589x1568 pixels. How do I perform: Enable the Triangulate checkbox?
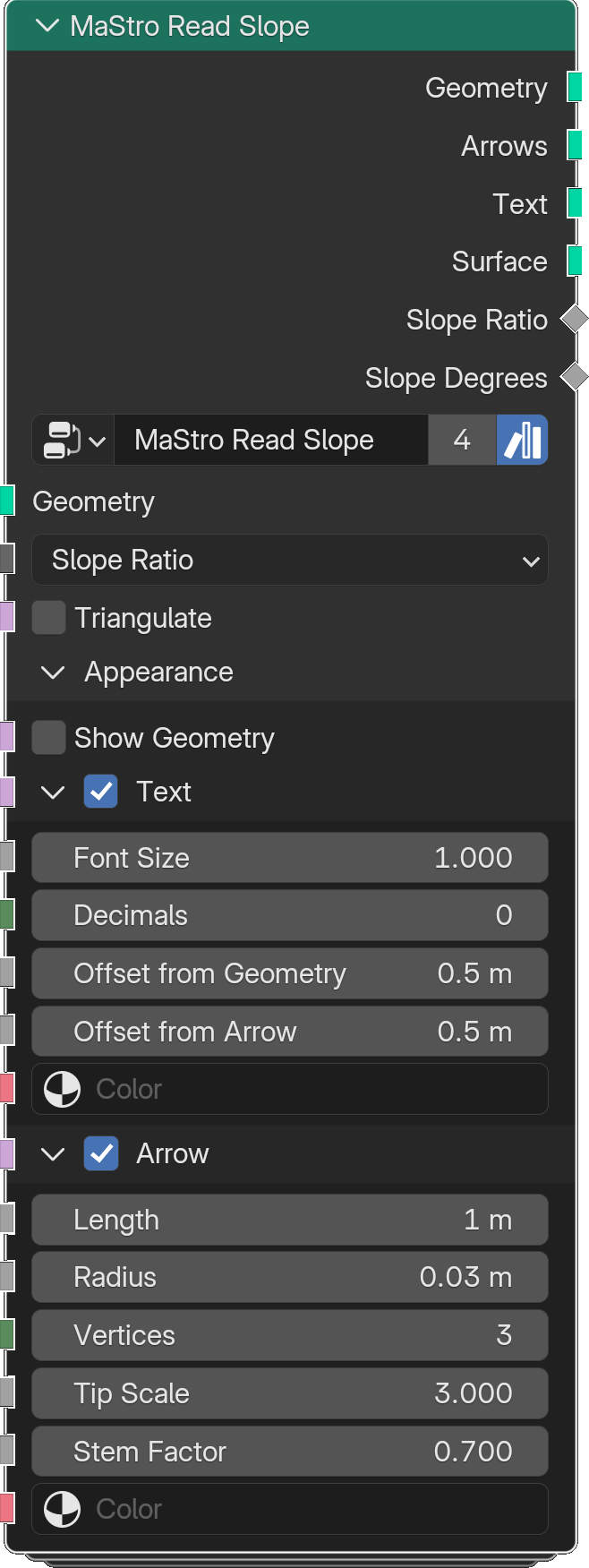(48, 617)
